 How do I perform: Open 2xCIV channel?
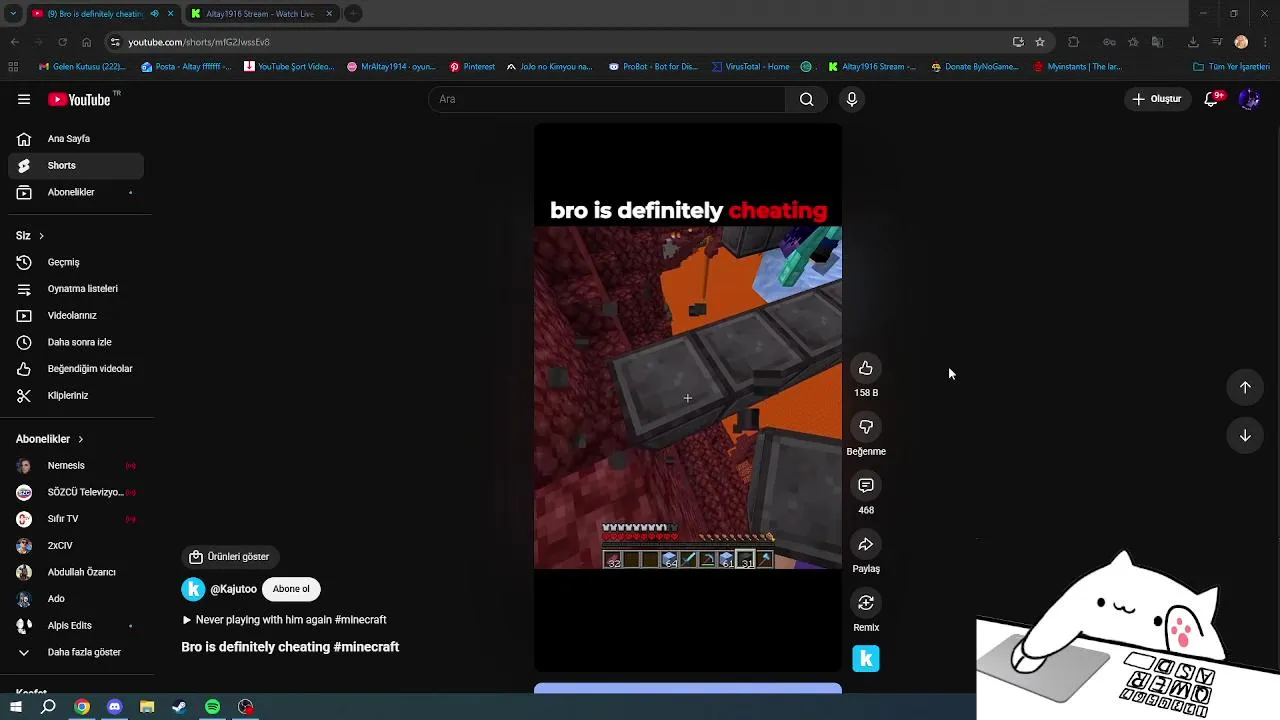pyautogui.click(x=76, y=546)
